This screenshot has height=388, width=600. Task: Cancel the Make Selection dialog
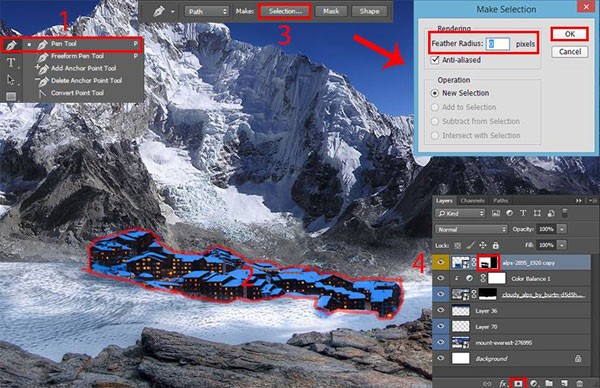(570, 52)
